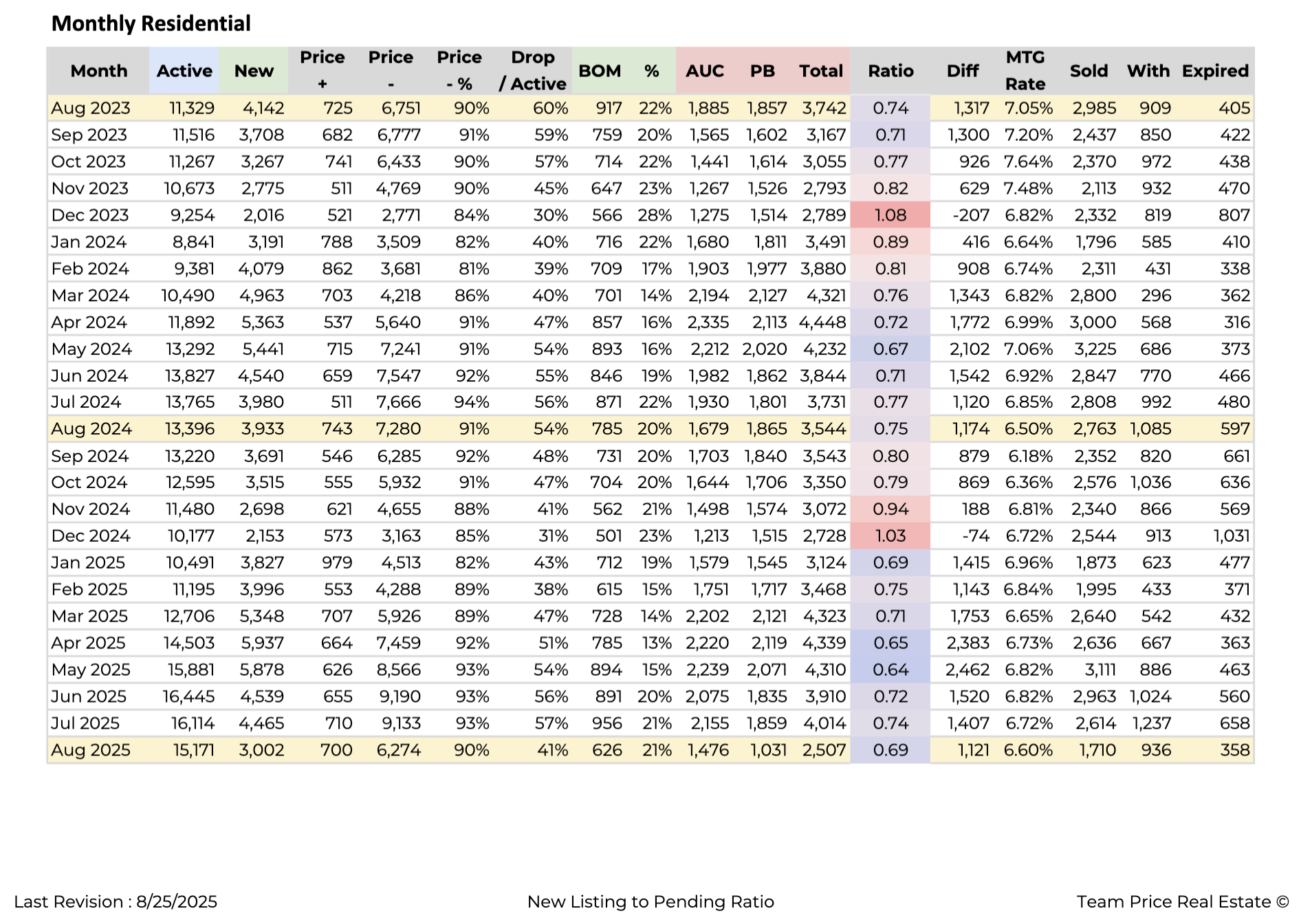Click the Monthly Residential title
The image size is (1301, 924).
(151, 23)
